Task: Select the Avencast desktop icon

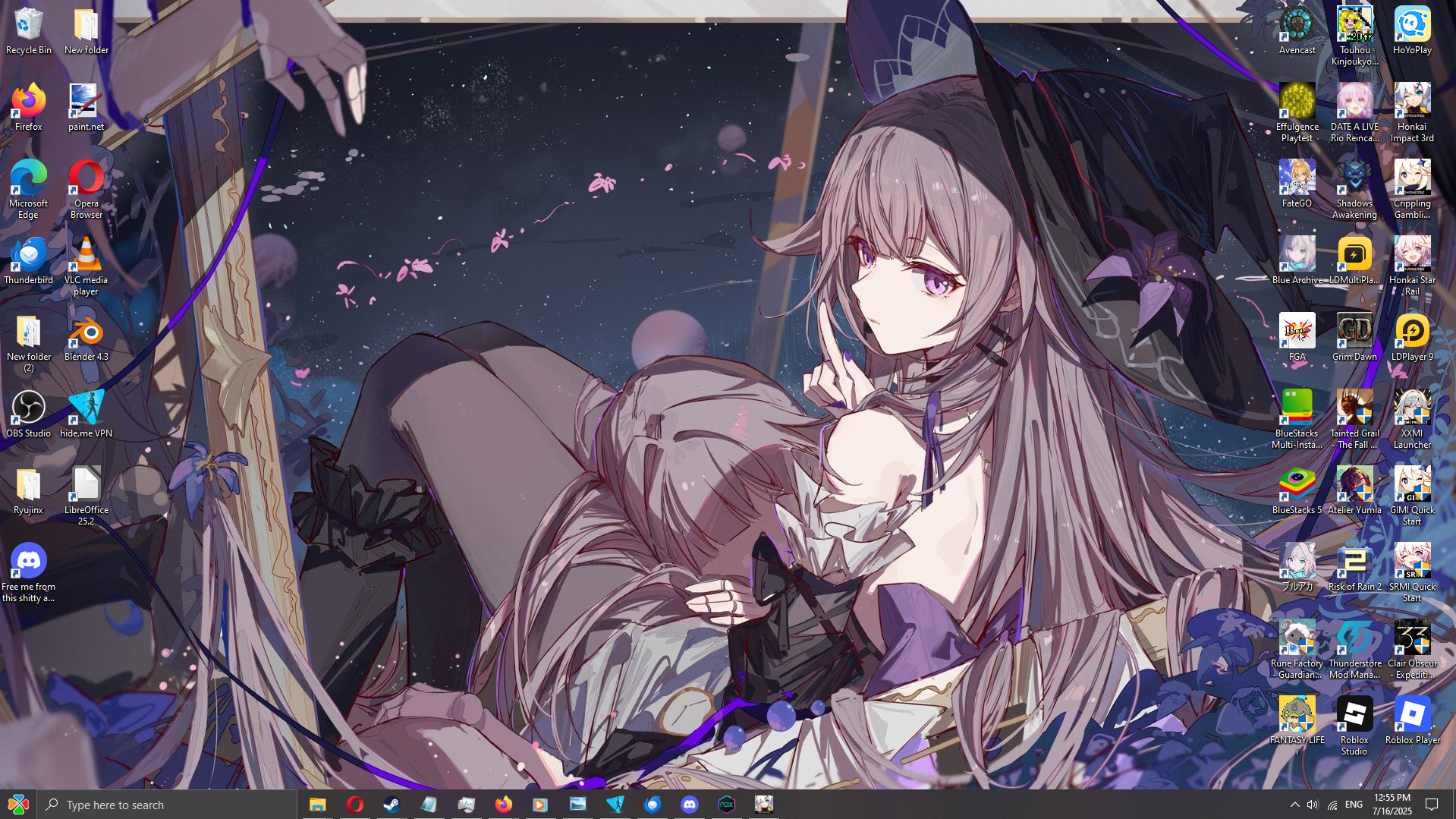Action: coord(1297,31)
